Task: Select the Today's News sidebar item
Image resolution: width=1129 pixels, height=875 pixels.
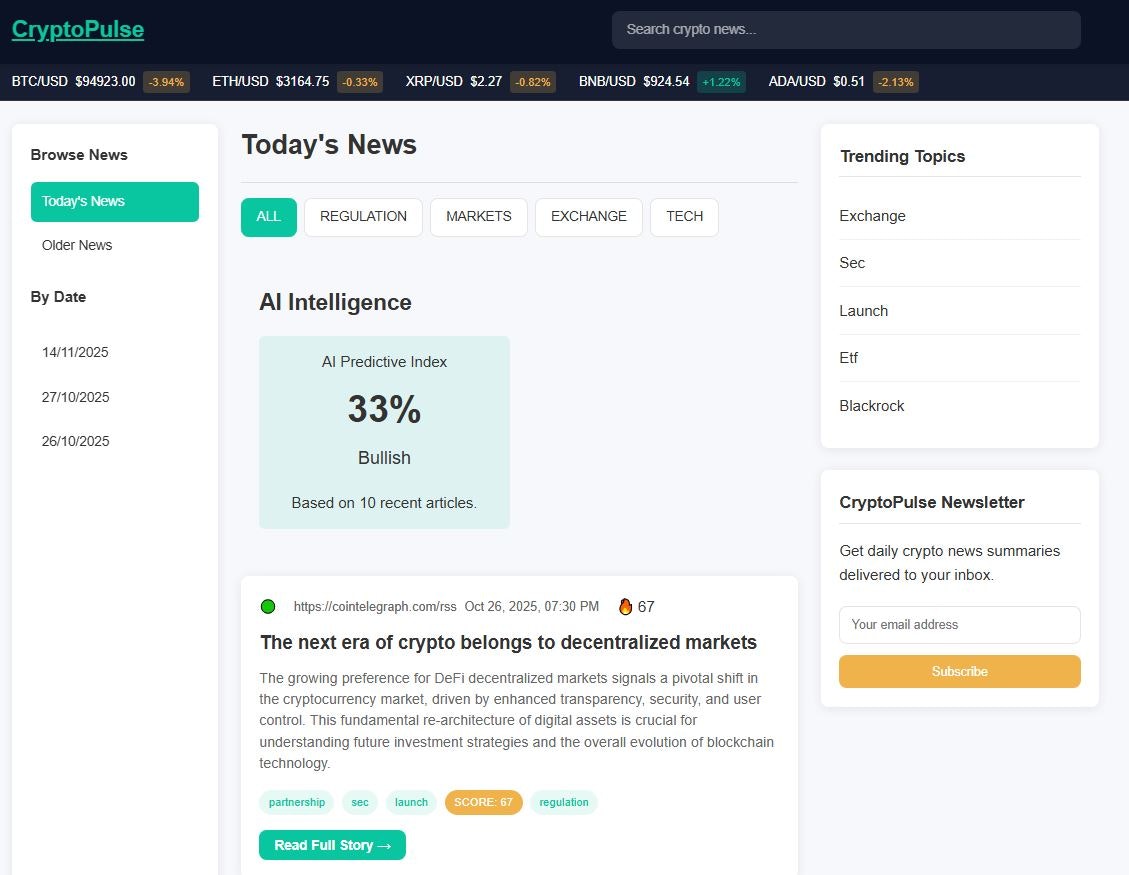Action: click(114, 202)
